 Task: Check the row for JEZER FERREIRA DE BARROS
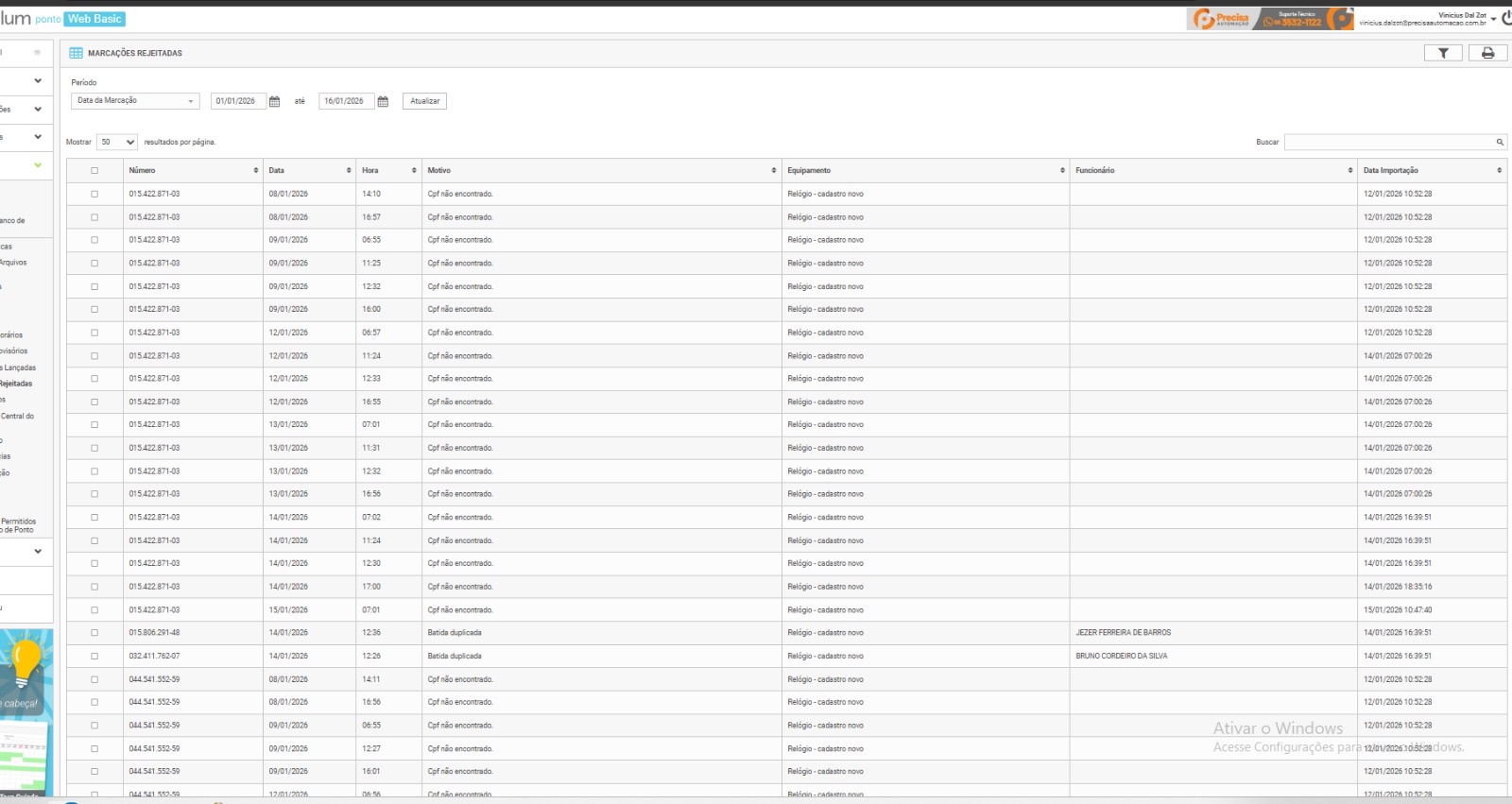point(94,633)
